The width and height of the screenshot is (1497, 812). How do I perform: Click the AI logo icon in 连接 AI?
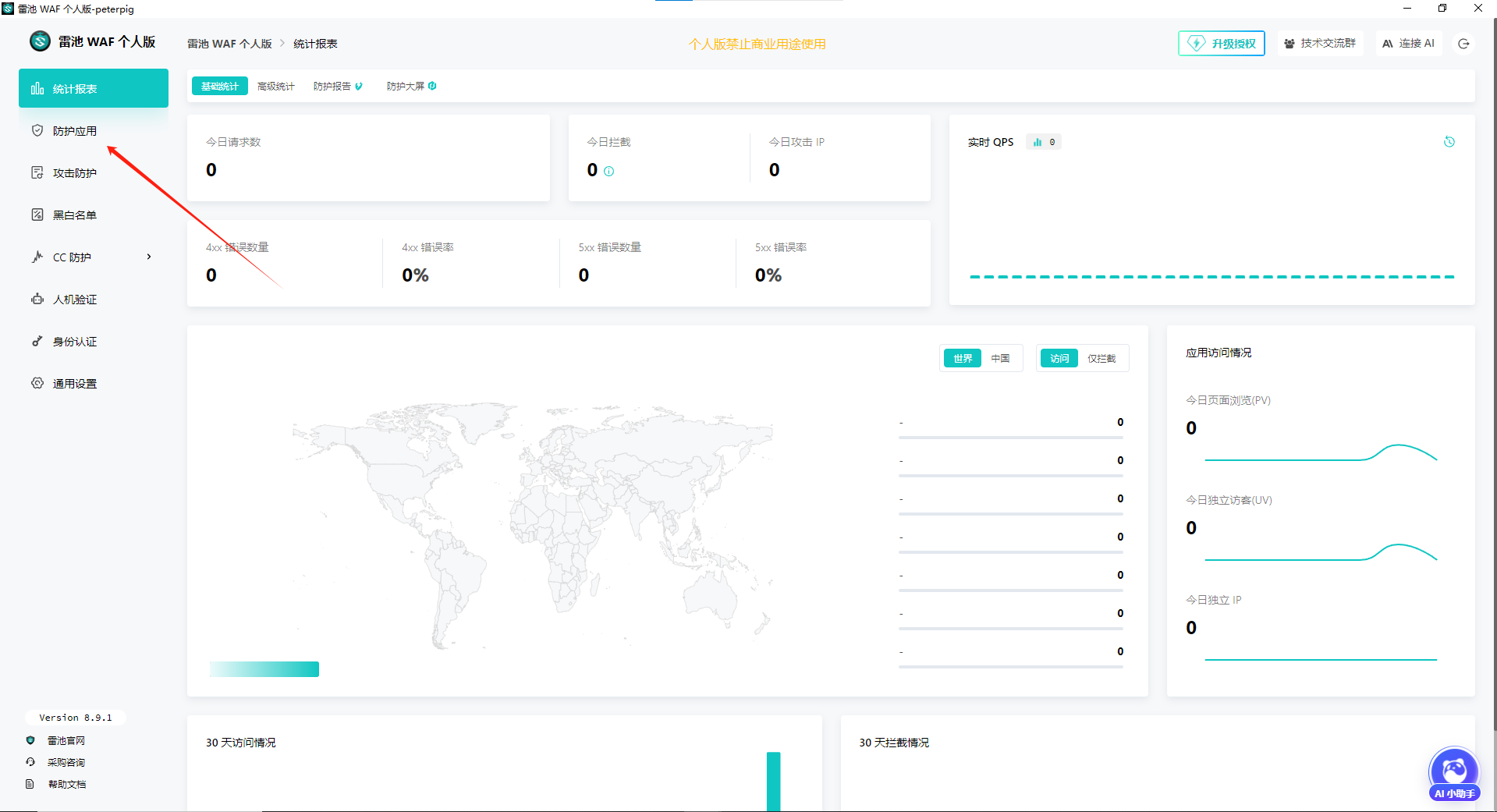tap(1388, 44)
